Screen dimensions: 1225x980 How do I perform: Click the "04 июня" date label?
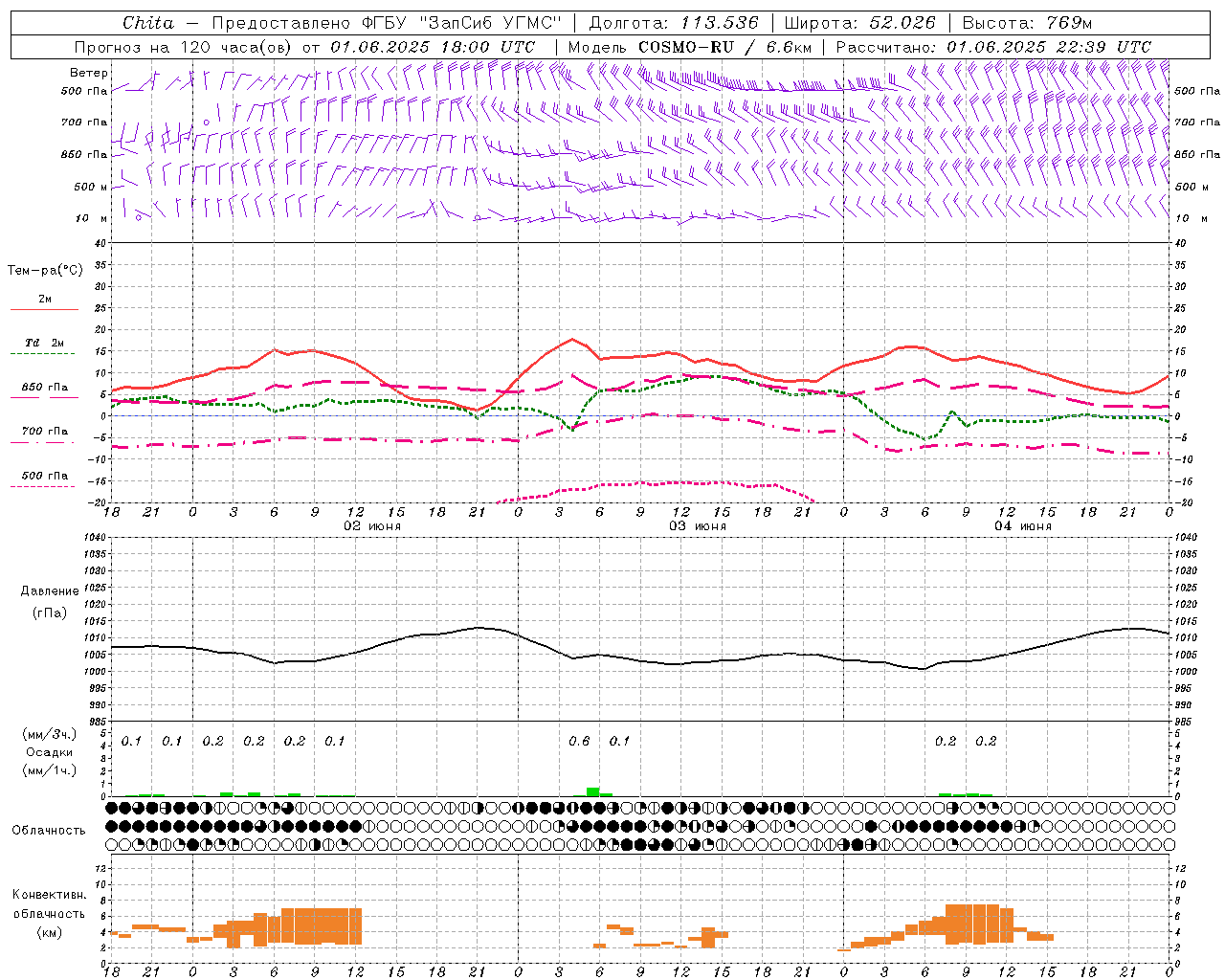(x=1023, y=526)
